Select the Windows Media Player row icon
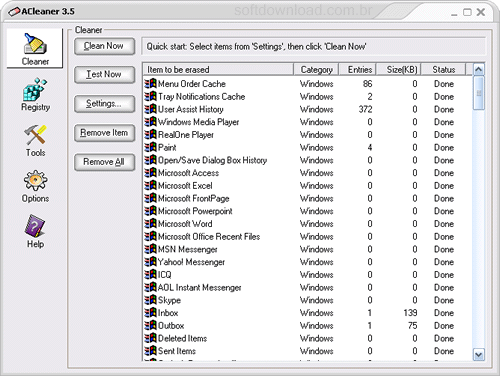This screenshot has height=376, width=500. [x=150, y=122]
